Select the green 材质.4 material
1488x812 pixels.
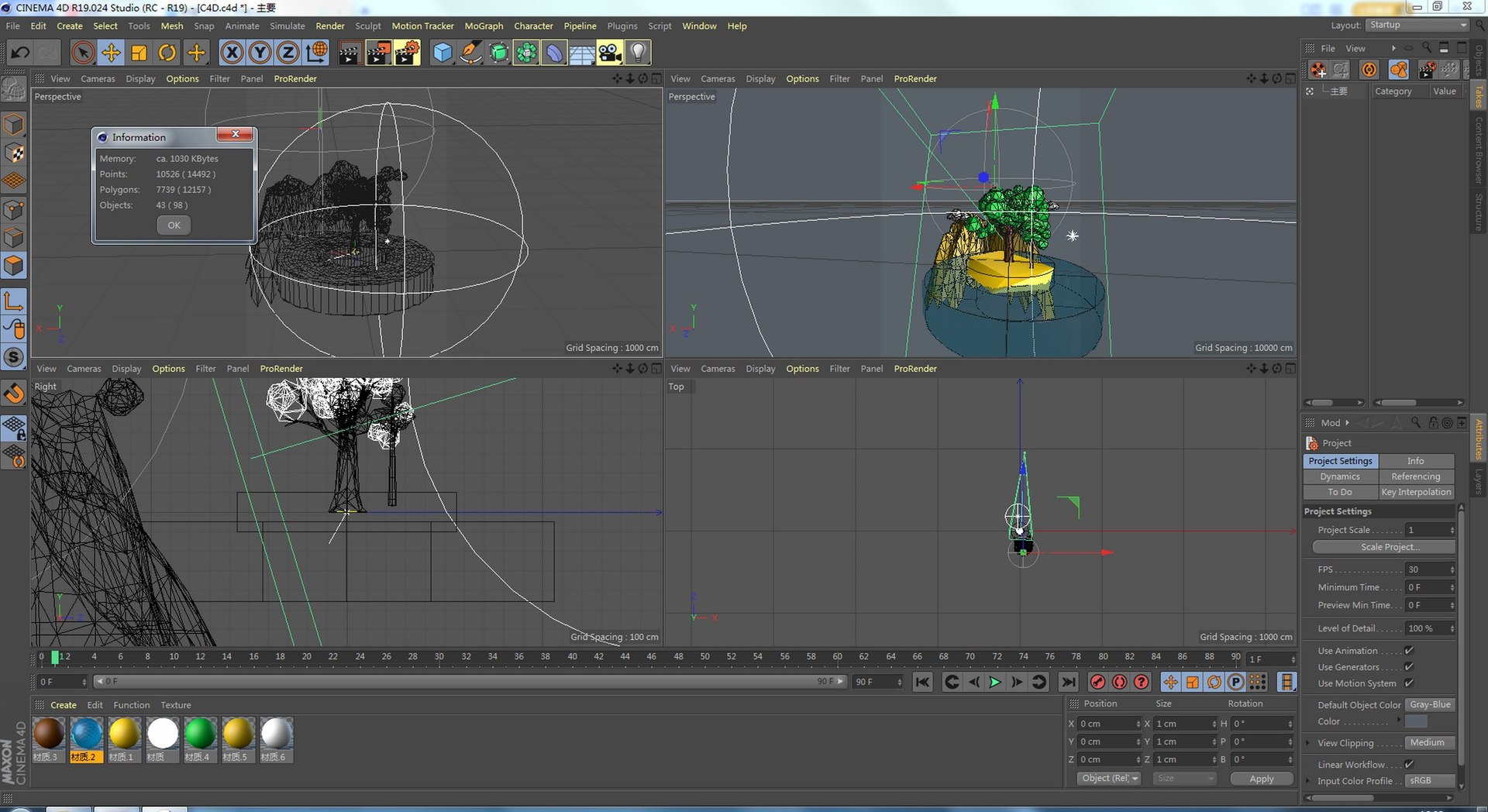click(200, 740)
